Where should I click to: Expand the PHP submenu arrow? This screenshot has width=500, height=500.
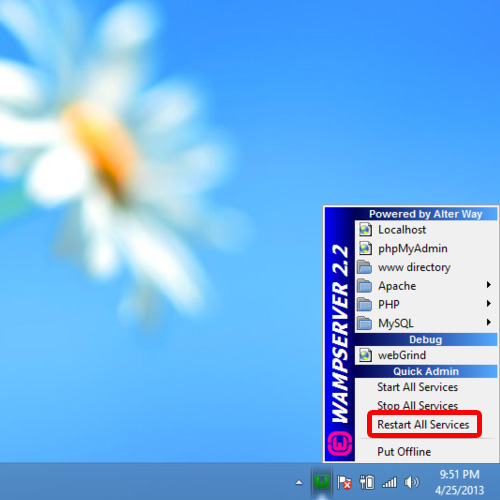488,303
